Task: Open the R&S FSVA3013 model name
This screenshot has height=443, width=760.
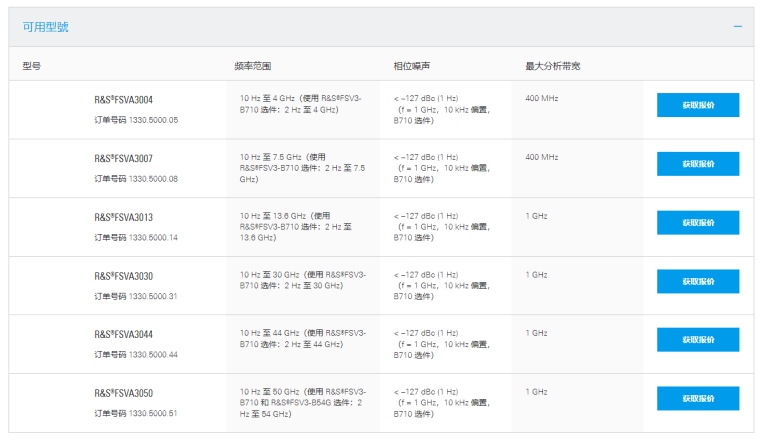Action: tap(124, 217)
